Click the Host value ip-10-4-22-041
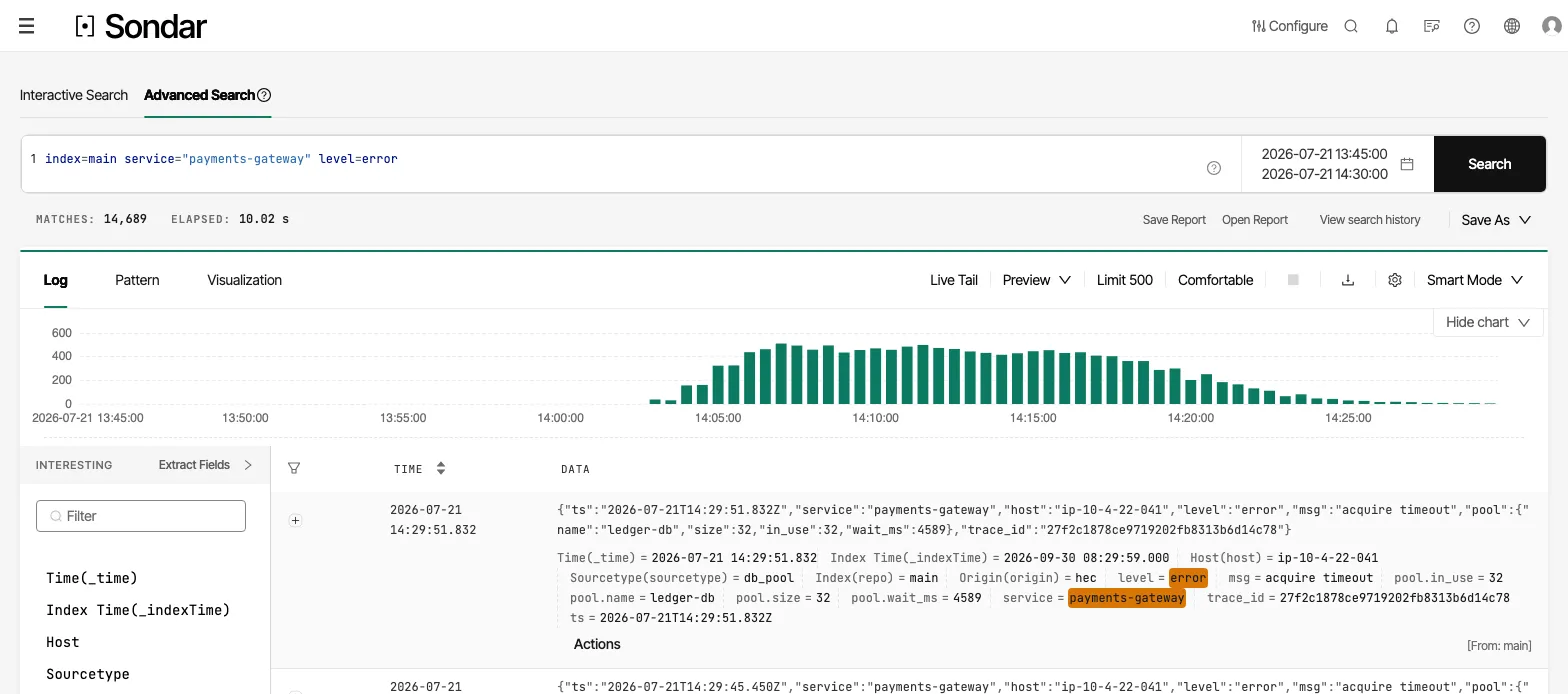Image resolution: width=1568 pixels, height=694 pixels. coord(1326,558)
